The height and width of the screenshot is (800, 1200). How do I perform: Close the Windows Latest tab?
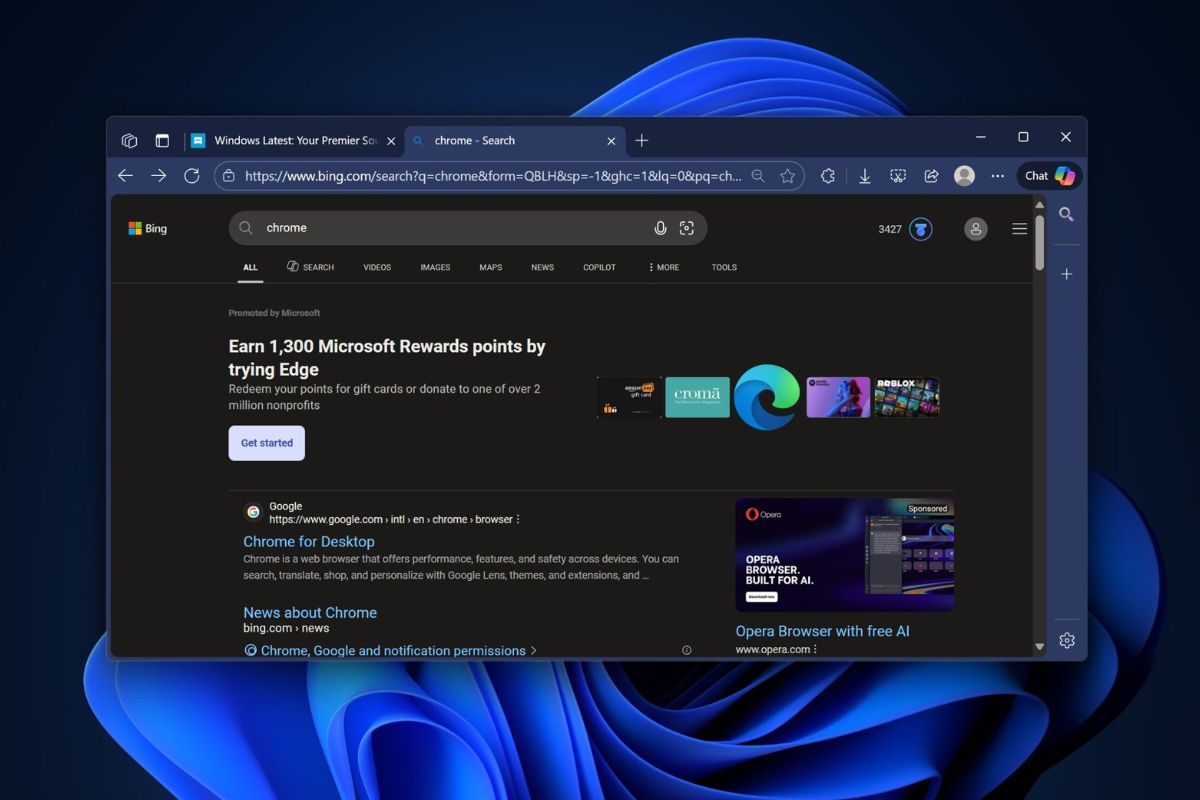[x=391, y=141]
